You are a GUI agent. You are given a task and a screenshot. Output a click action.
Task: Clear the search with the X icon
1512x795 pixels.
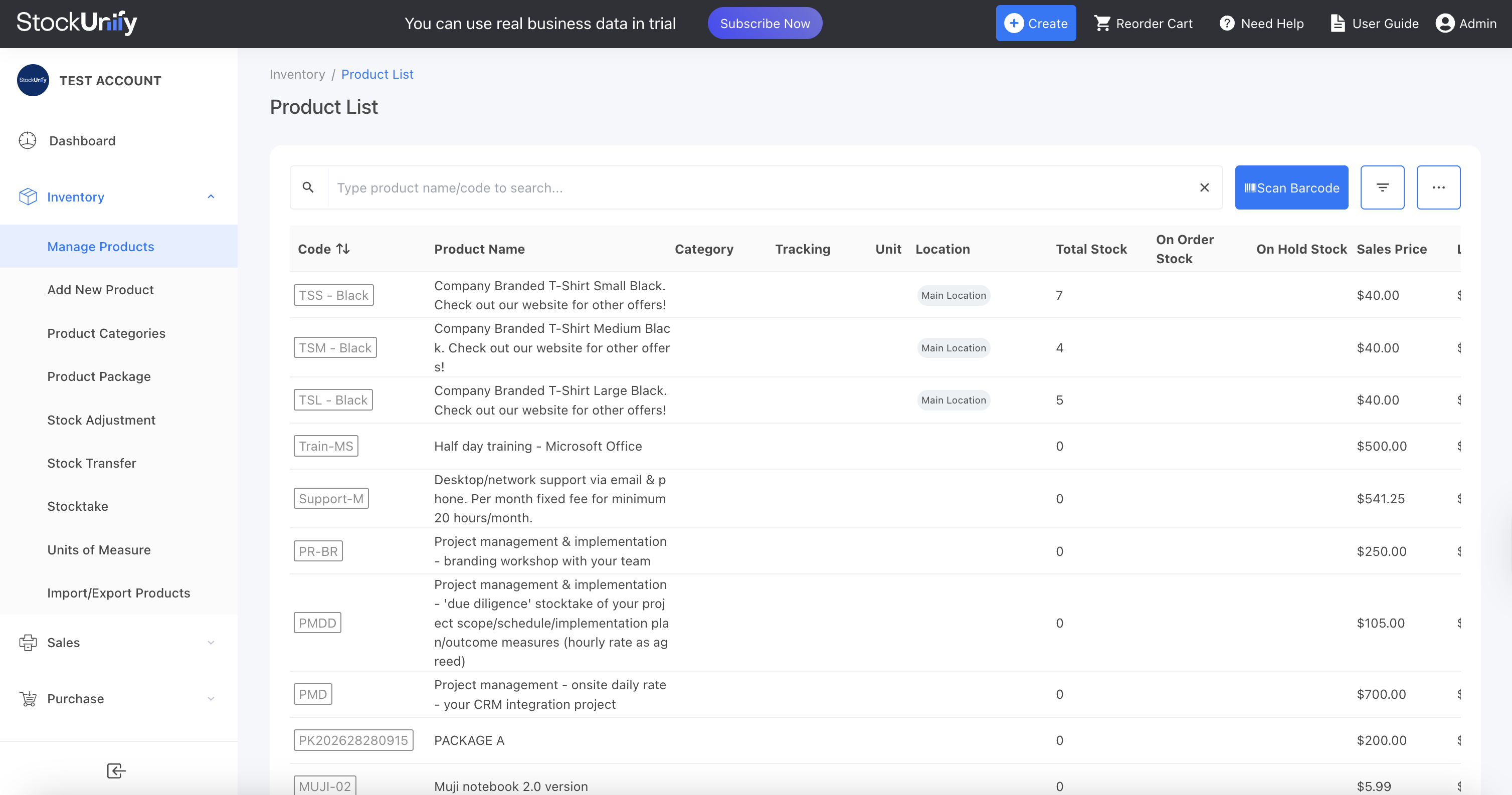(1204, 187)
